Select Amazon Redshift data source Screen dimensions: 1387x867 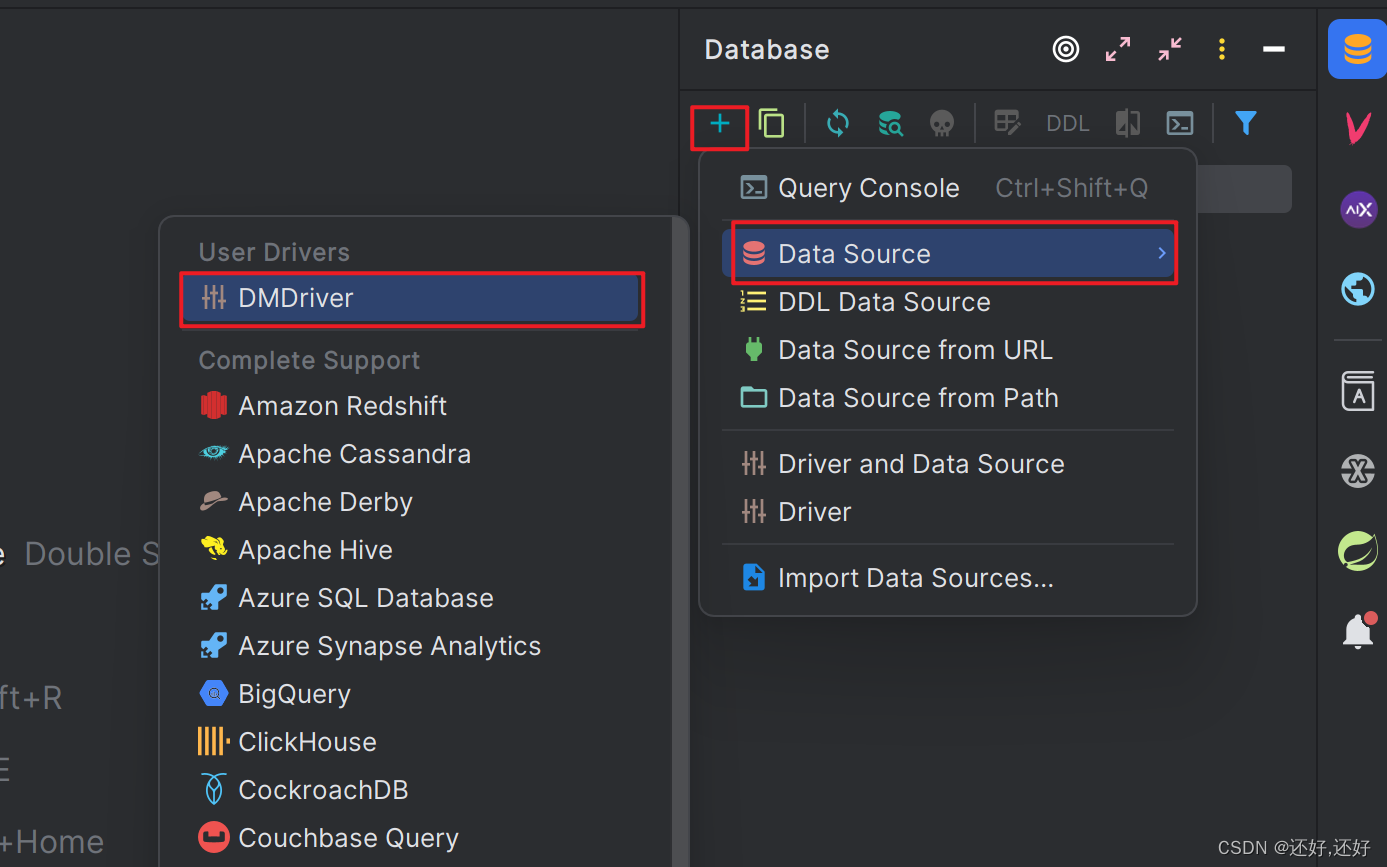point(412,406)
